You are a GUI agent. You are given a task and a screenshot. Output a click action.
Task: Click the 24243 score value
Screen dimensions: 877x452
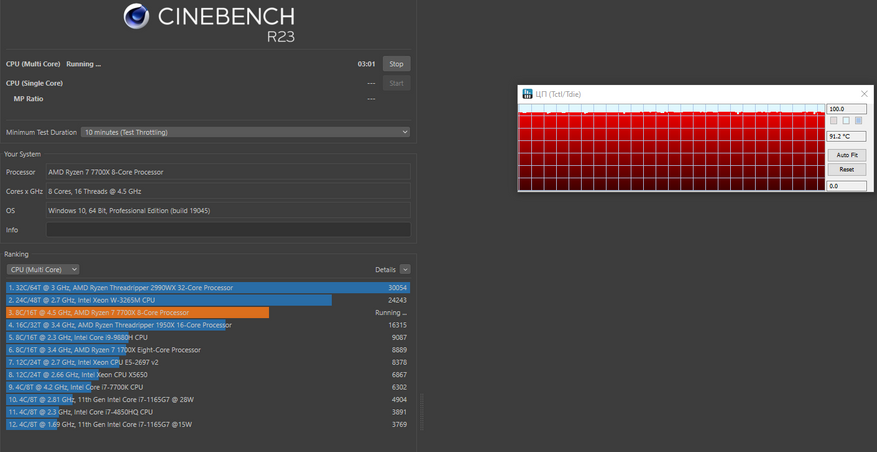(x=398, y=300)
